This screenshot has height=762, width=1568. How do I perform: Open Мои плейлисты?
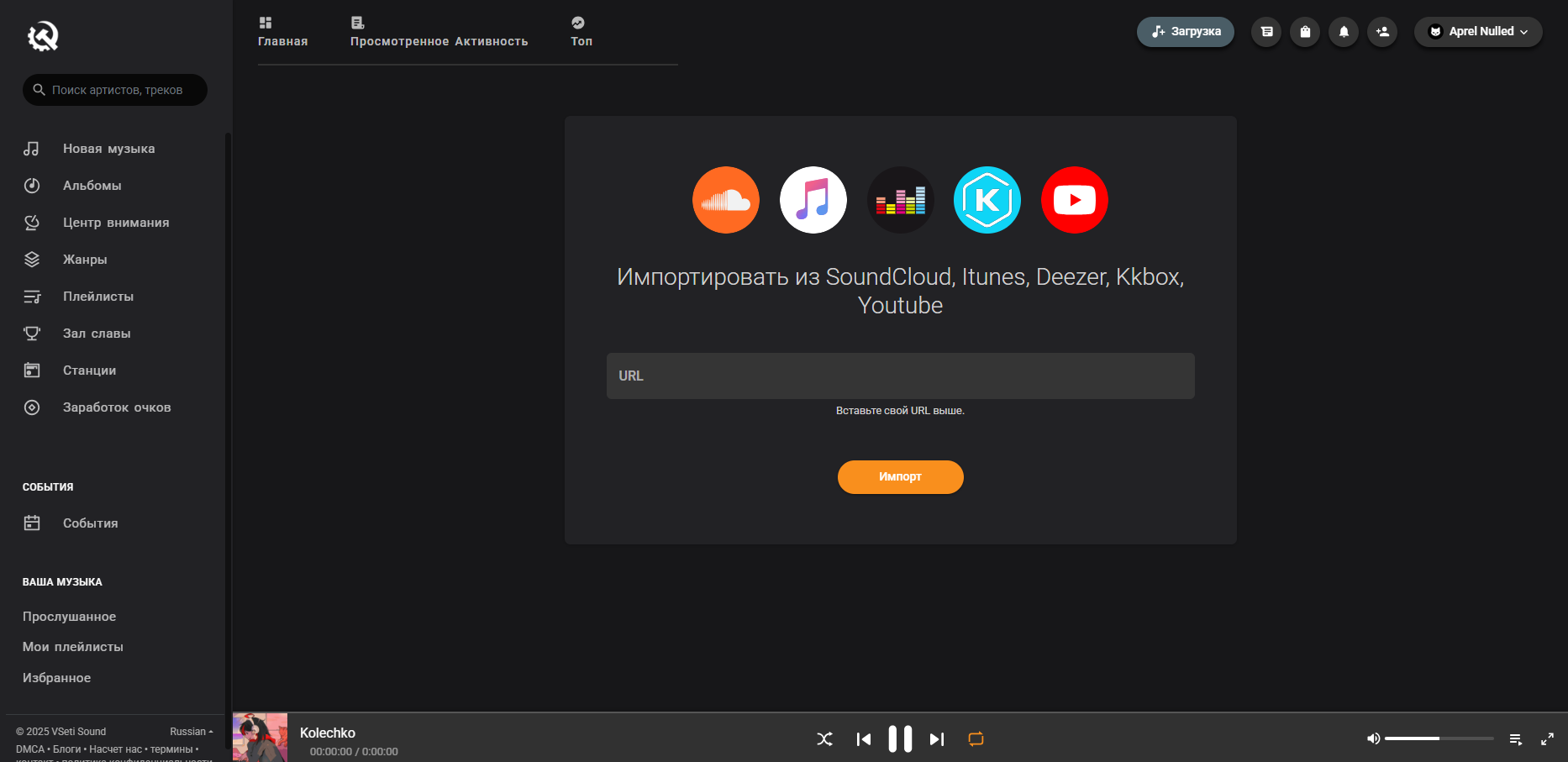73,647
